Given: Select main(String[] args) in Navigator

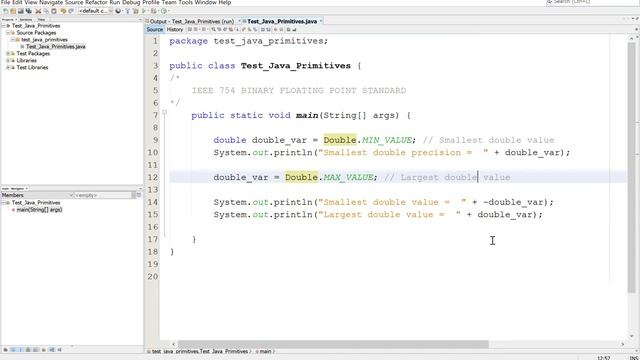Looking at the screenshot, I should coord(39,210).
